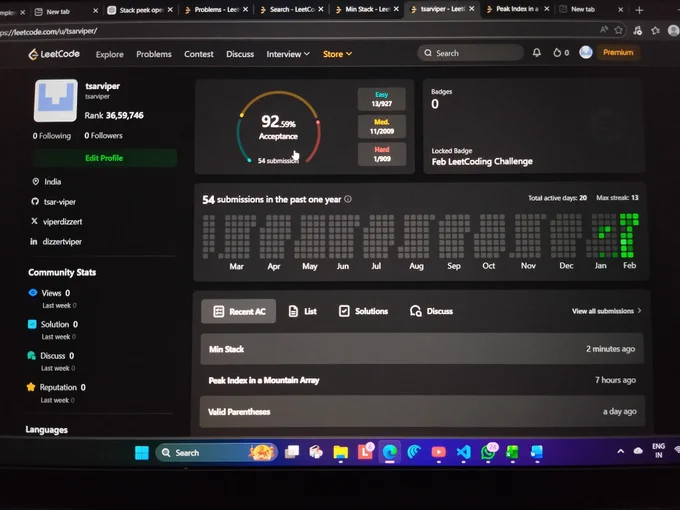The image size is (680, 510).
Task: Expand the Interview dropdown
Action: (x=288, y=54)
